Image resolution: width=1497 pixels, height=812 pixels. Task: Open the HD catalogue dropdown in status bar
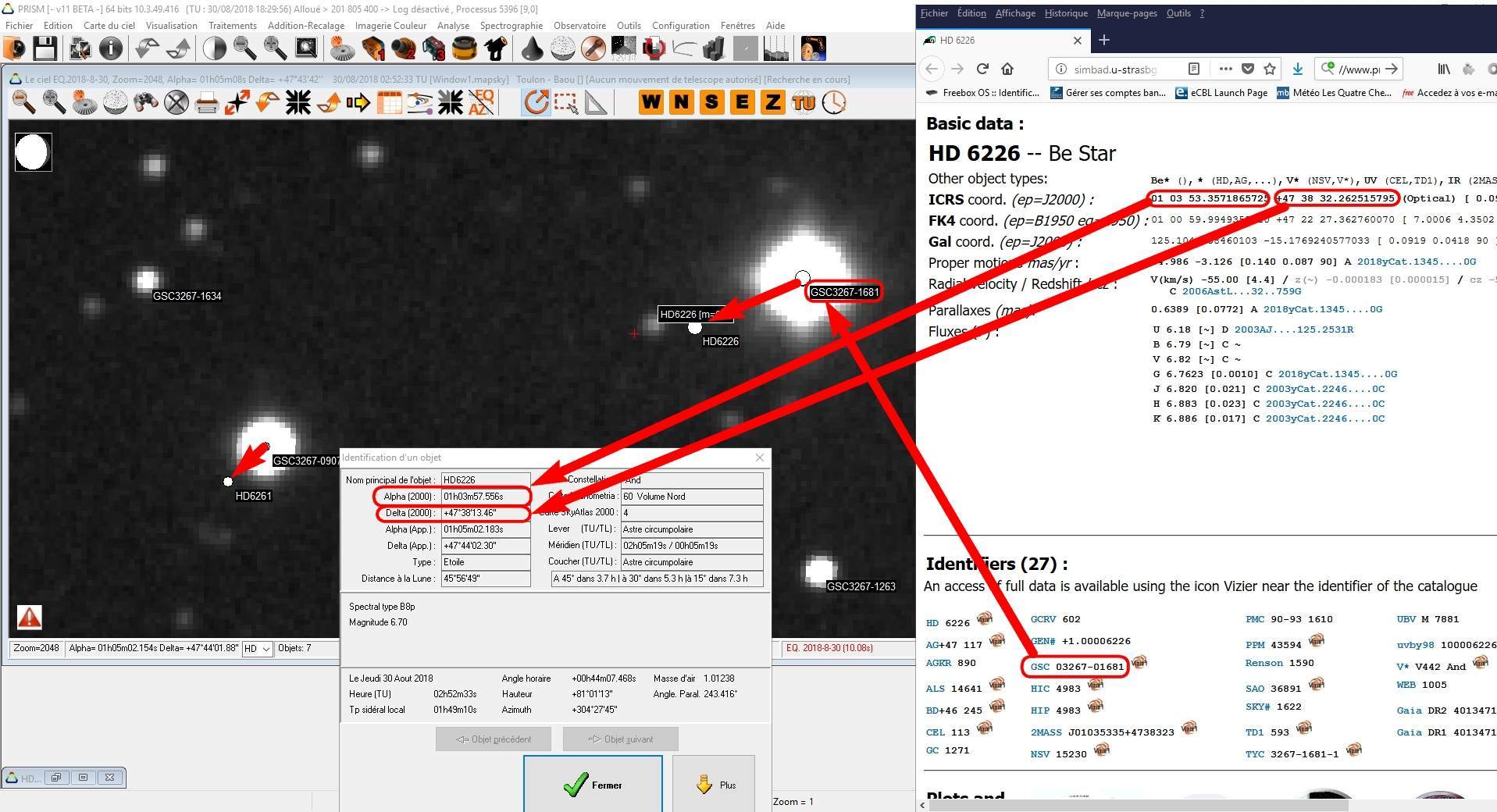(257, 649)
